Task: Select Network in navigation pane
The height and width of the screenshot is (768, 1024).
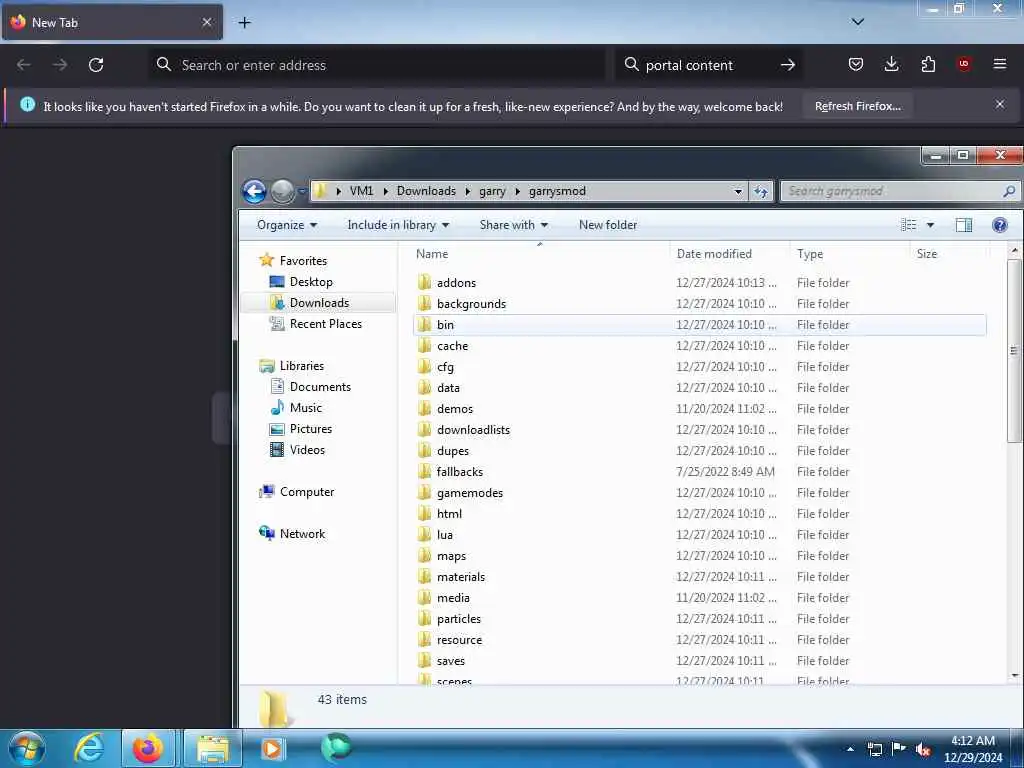Action: 302,534
